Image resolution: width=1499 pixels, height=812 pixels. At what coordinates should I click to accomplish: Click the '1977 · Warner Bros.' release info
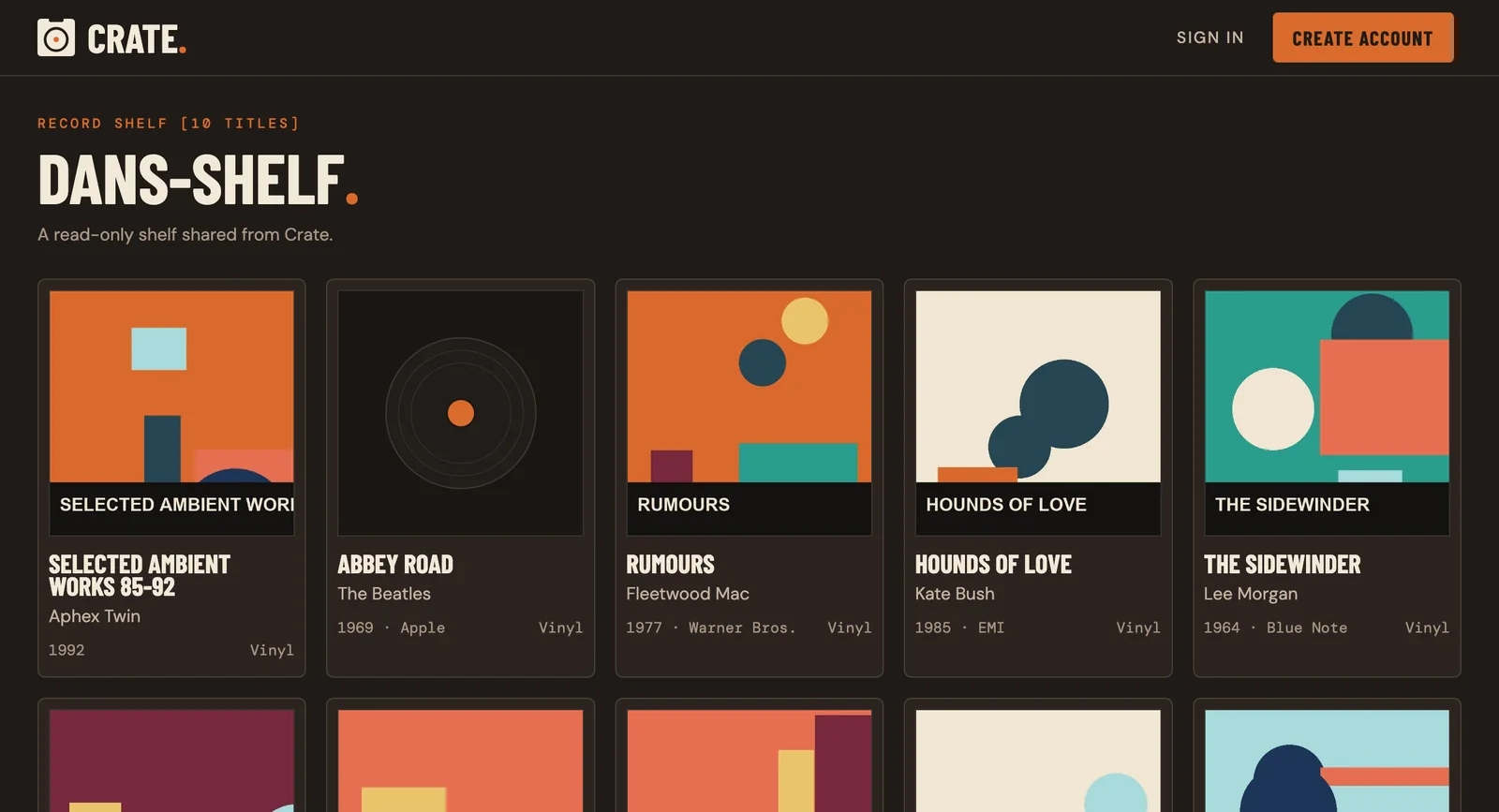710,627
